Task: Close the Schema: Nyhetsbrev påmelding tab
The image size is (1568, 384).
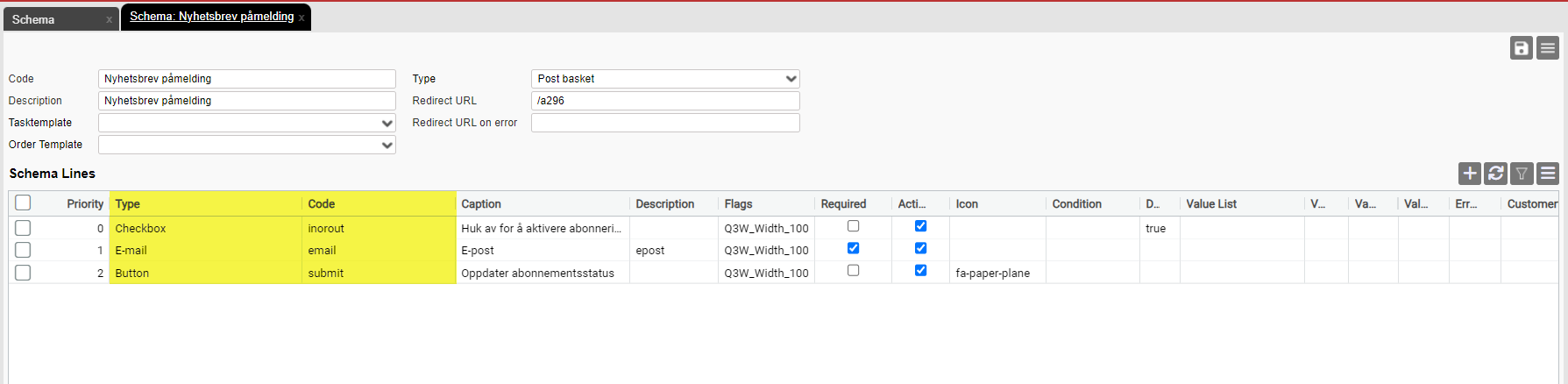Action: [302, 18]
